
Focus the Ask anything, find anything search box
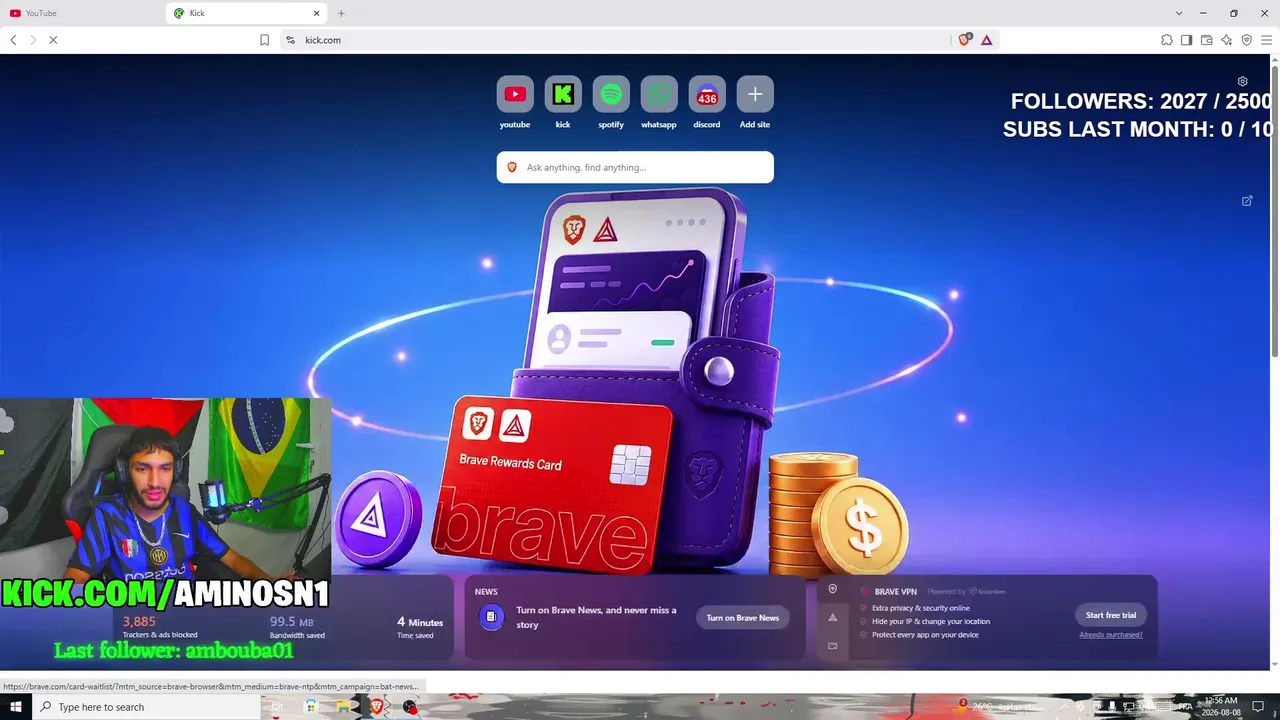click(635, 167)
